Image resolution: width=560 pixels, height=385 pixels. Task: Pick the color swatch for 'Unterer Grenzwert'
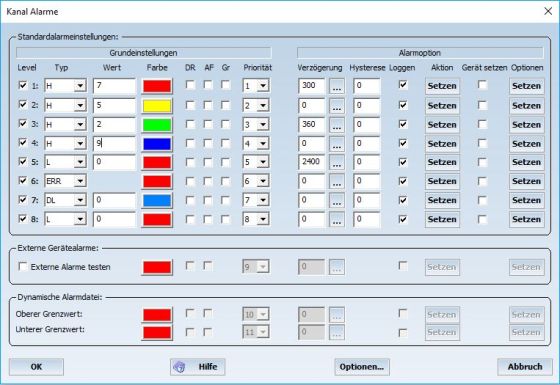pos(157,332)
